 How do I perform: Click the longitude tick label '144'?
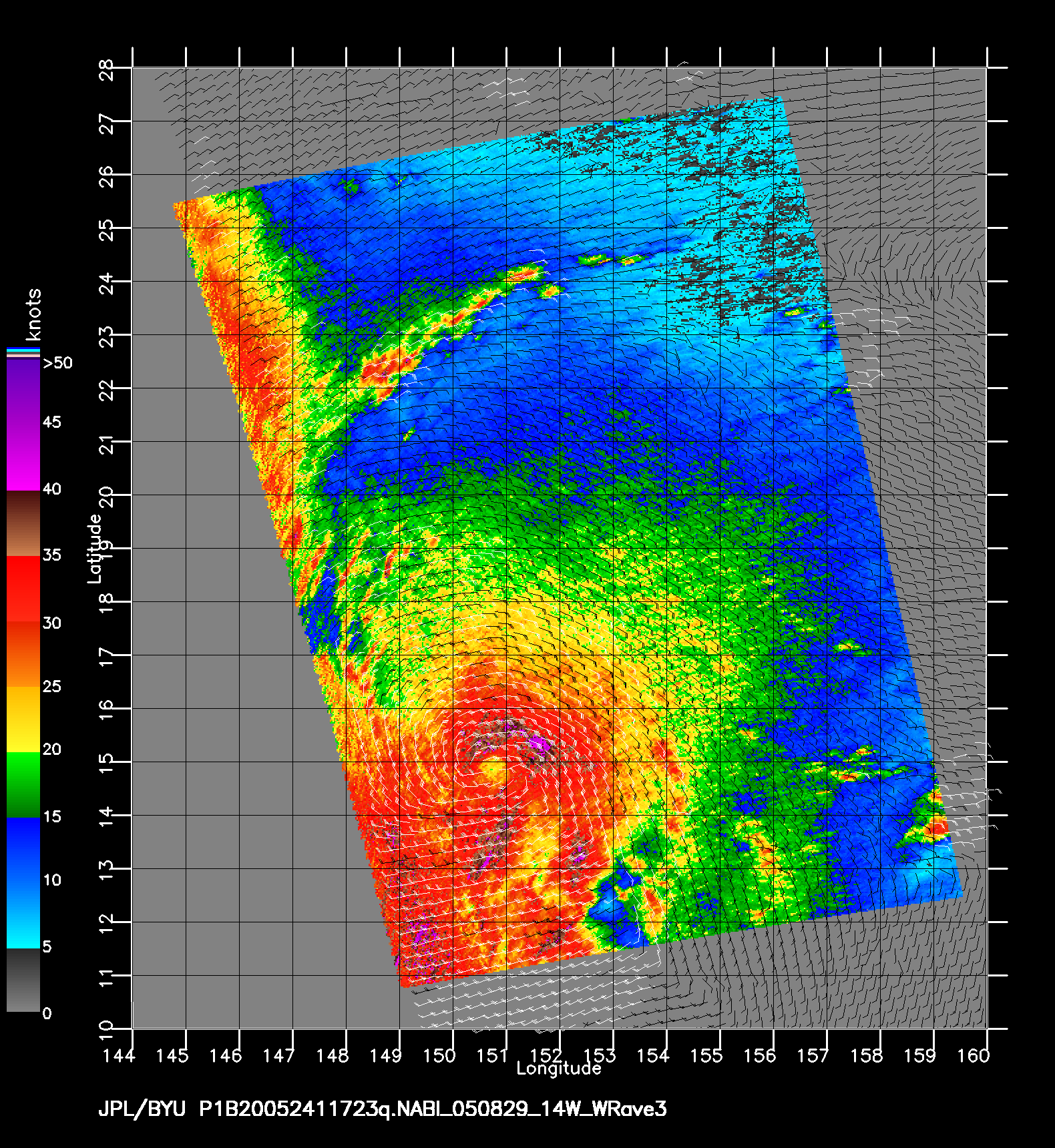(119, 1056)
